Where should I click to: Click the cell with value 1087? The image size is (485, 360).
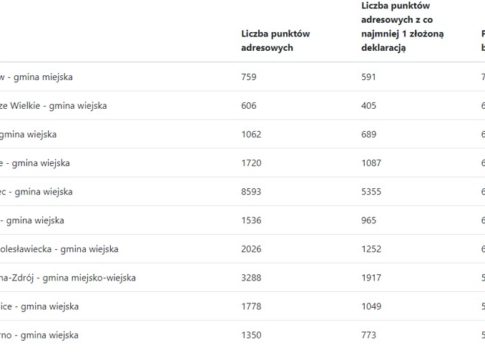click(371, 163)
